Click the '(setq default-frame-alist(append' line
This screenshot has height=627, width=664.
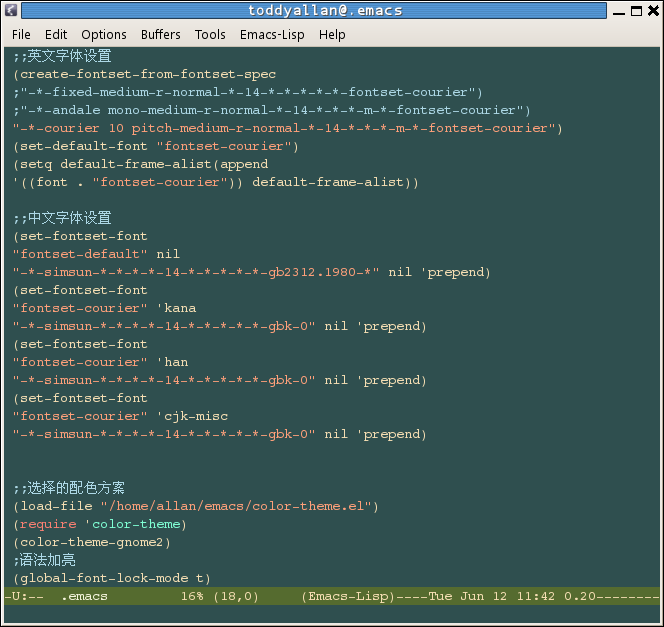tap(140, 164)
